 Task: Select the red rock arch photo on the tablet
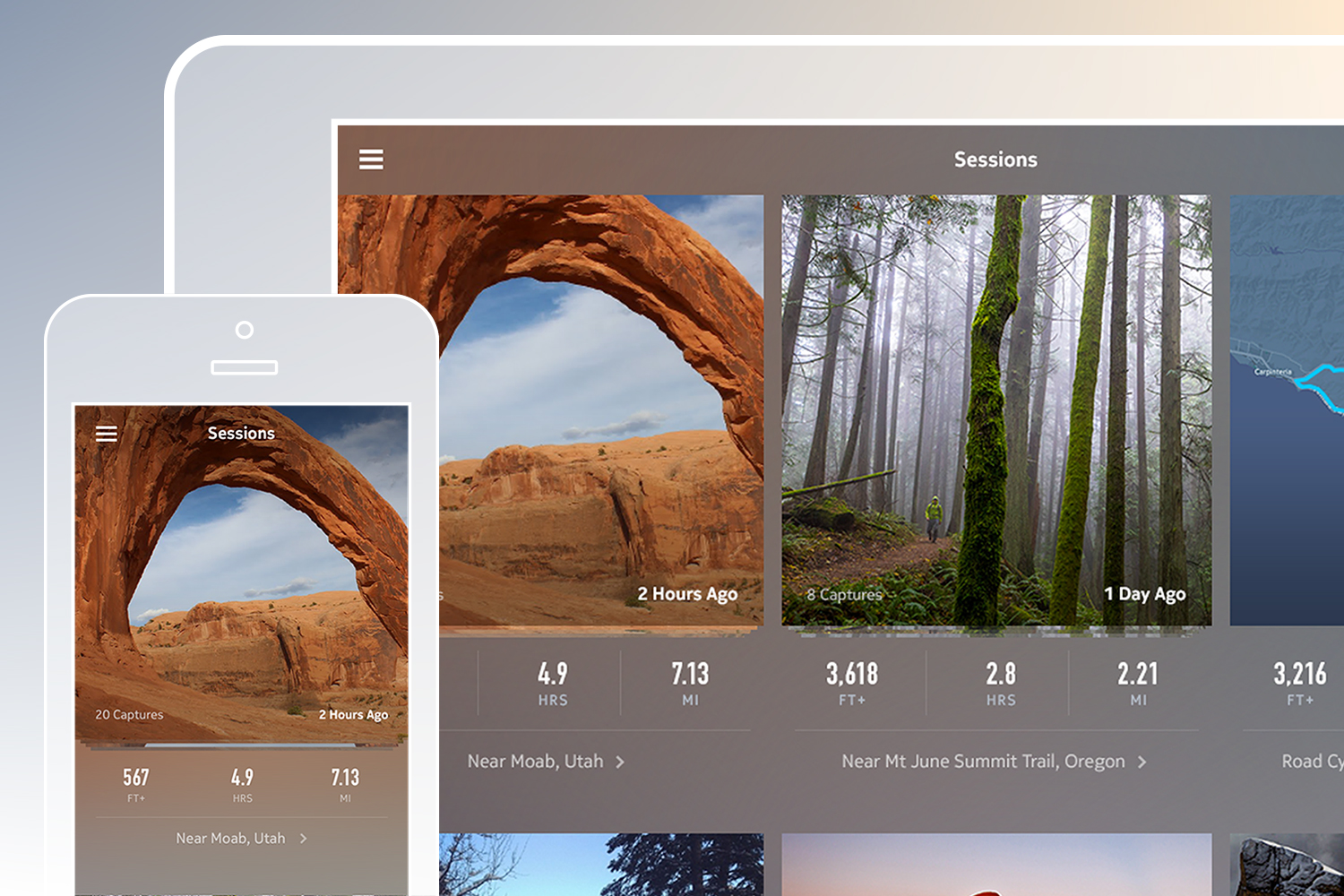(x=601, y=410)
